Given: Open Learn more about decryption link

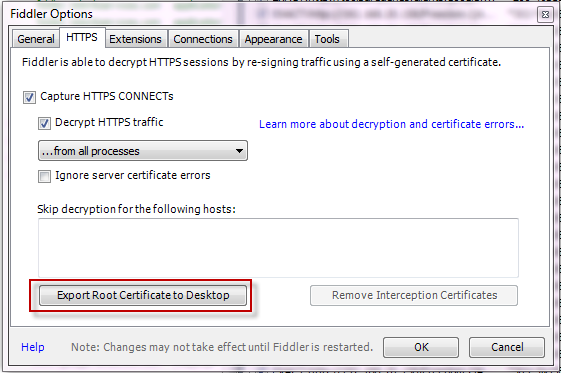Looking at the screenshot, I should tap(391, 124).
